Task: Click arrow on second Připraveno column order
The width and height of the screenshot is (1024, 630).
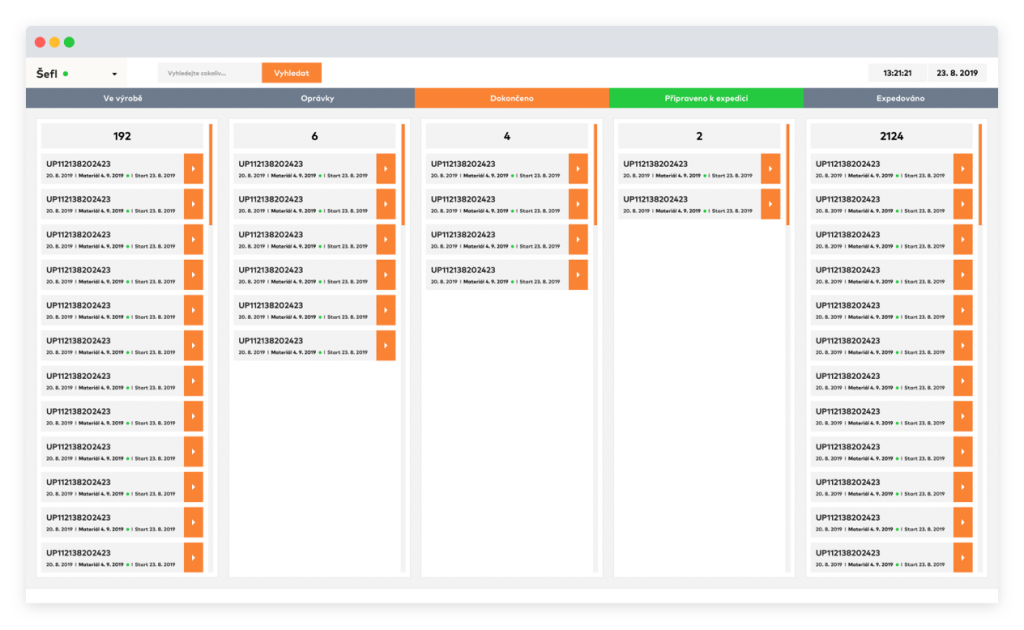Action: [770, 204]
